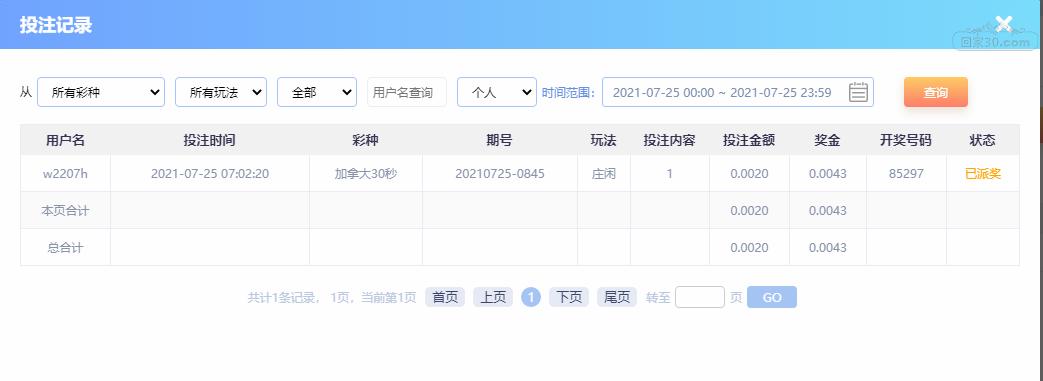The width and height of the screenshot is (1043, 381).
Task: Open the 所有彩种 dropdown
Action: click(101, 92)
